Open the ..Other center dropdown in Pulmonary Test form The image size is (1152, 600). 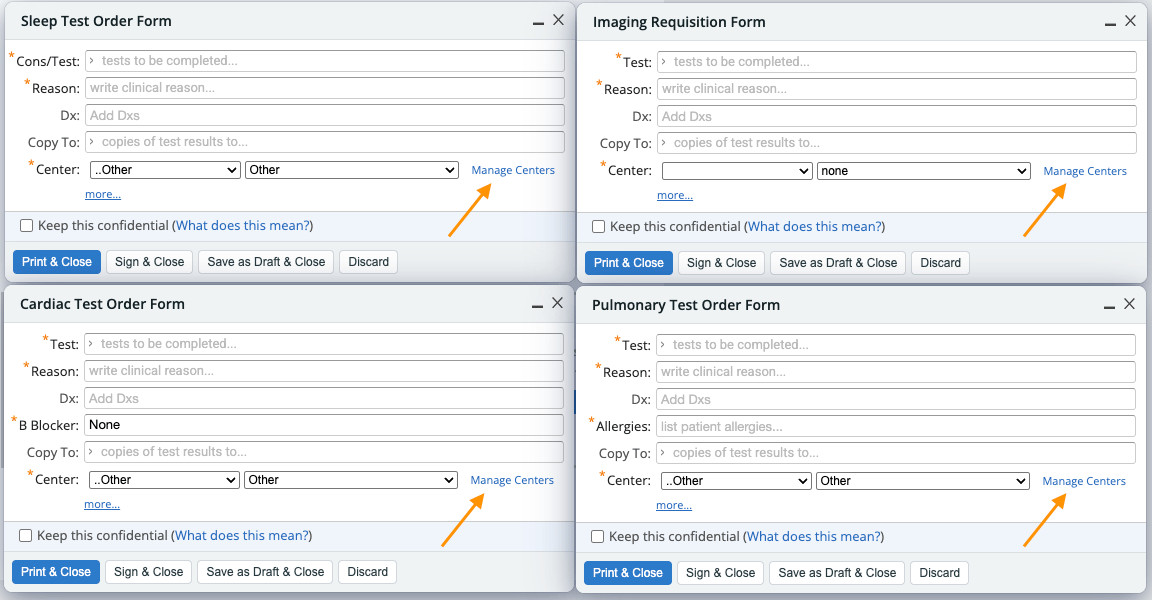pos(736,481)
